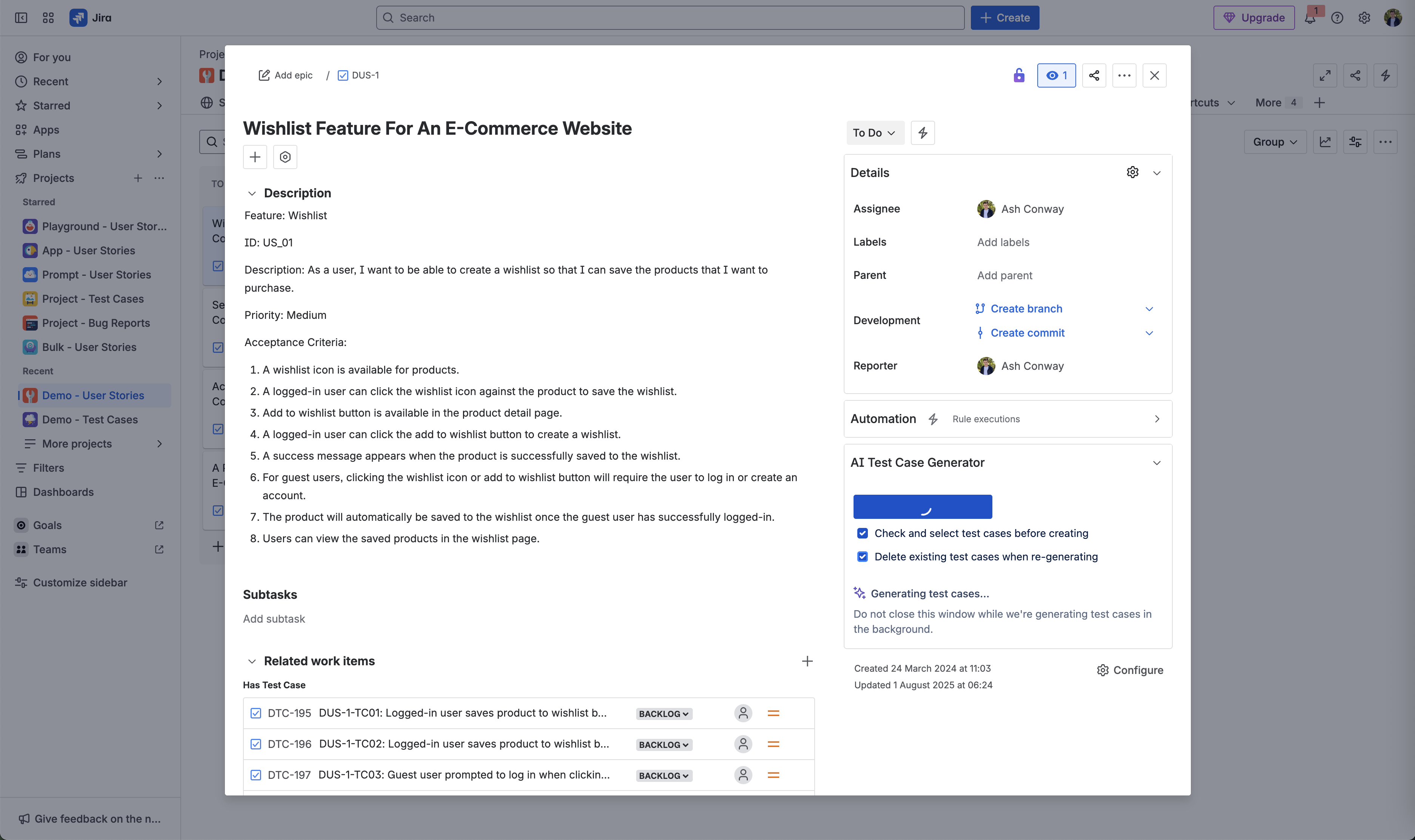Viewport: 1415px width, 840px height.
Task: Open the To Do status dropdown
Action: 875,132
